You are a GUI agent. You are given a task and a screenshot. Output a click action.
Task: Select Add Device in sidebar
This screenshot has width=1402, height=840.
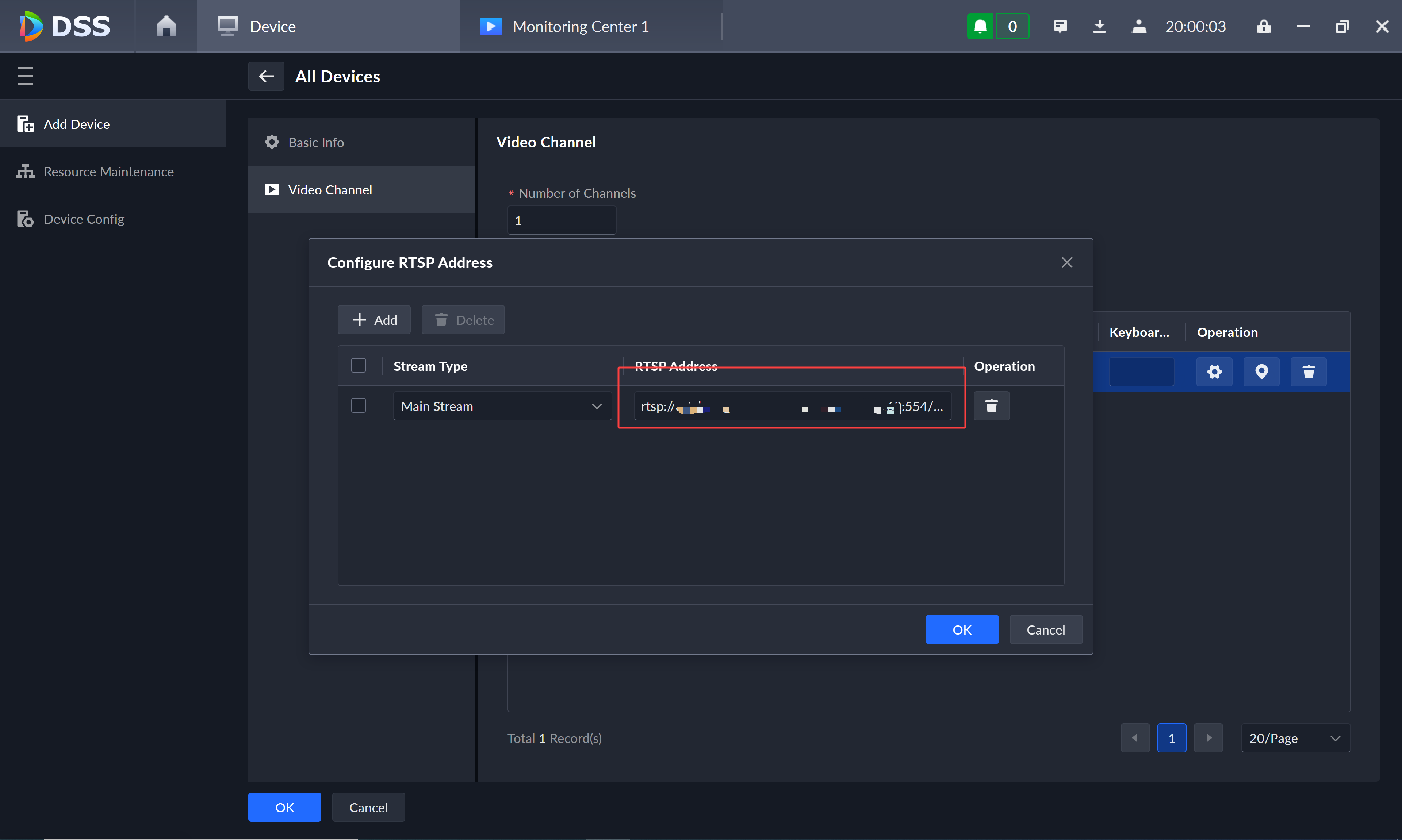(113, 124)
